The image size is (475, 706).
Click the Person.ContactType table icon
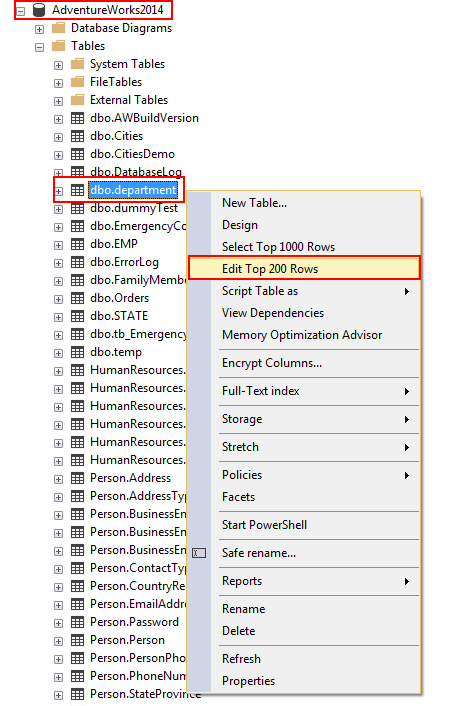[x=77, y=569]
